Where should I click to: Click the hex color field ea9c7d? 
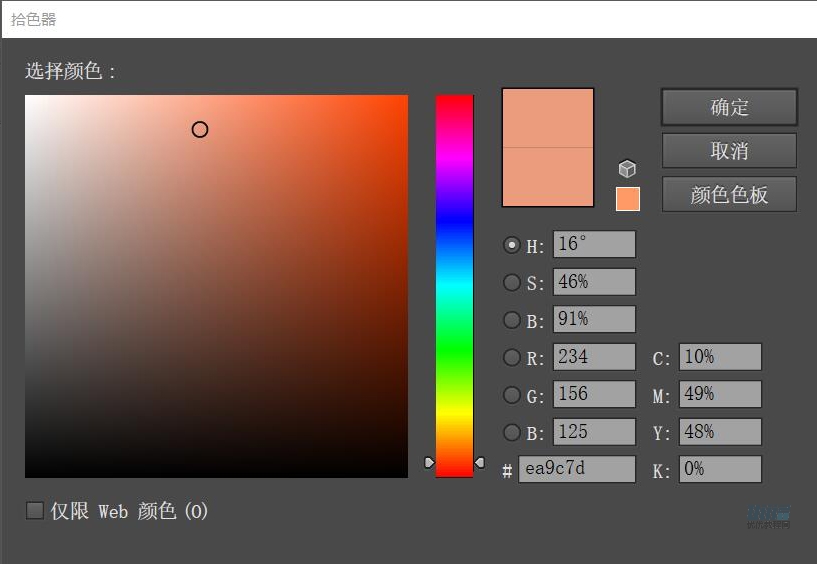click(576, 469)
